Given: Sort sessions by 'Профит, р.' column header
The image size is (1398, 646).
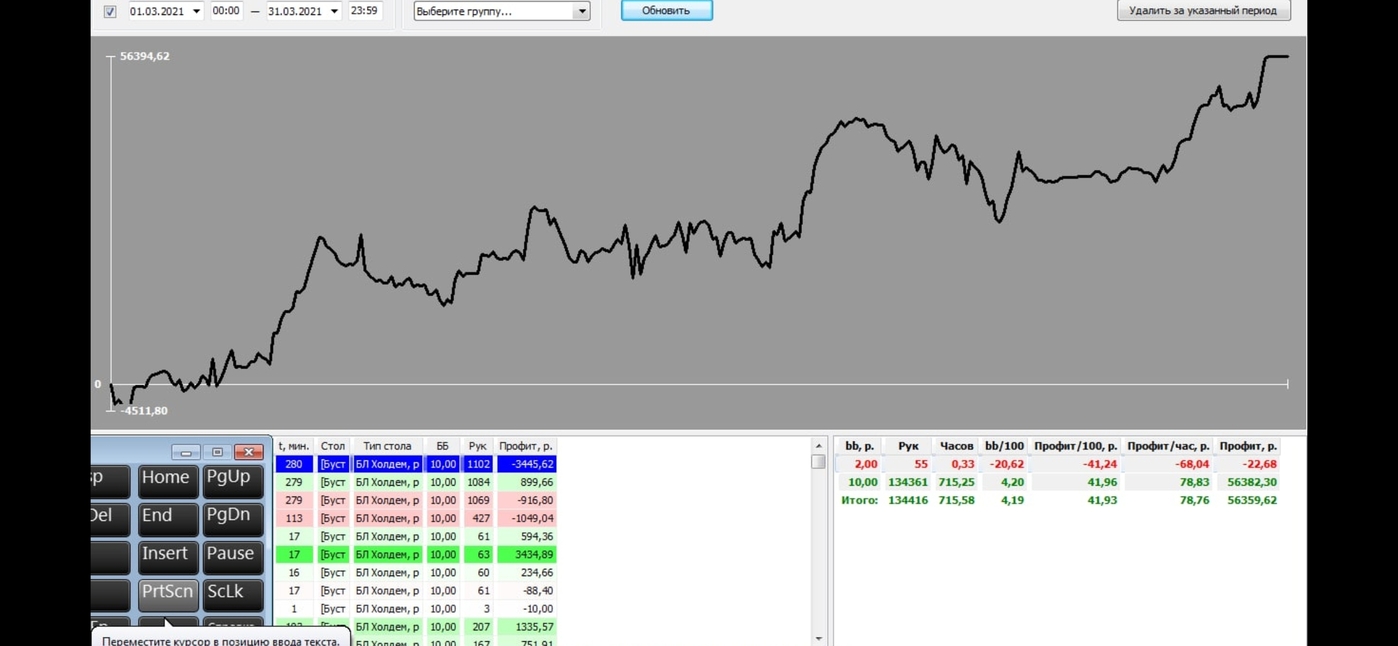Looking at the screenshot, I should coord(526,446).
